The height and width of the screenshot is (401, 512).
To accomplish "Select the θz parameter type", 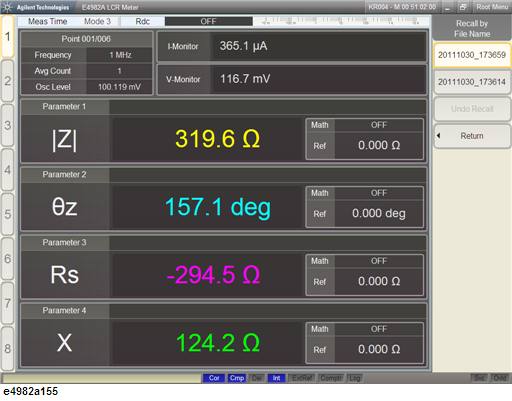I will [x=65, y=207].
